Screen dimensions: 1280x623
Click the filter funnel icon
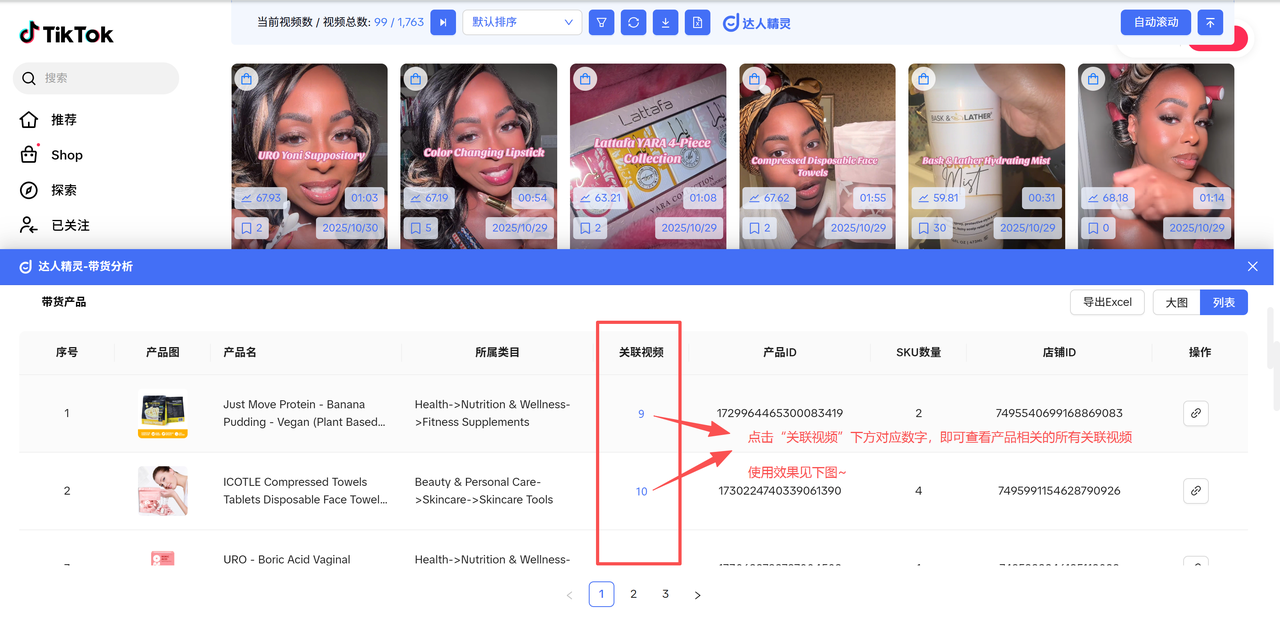point(601,22)
